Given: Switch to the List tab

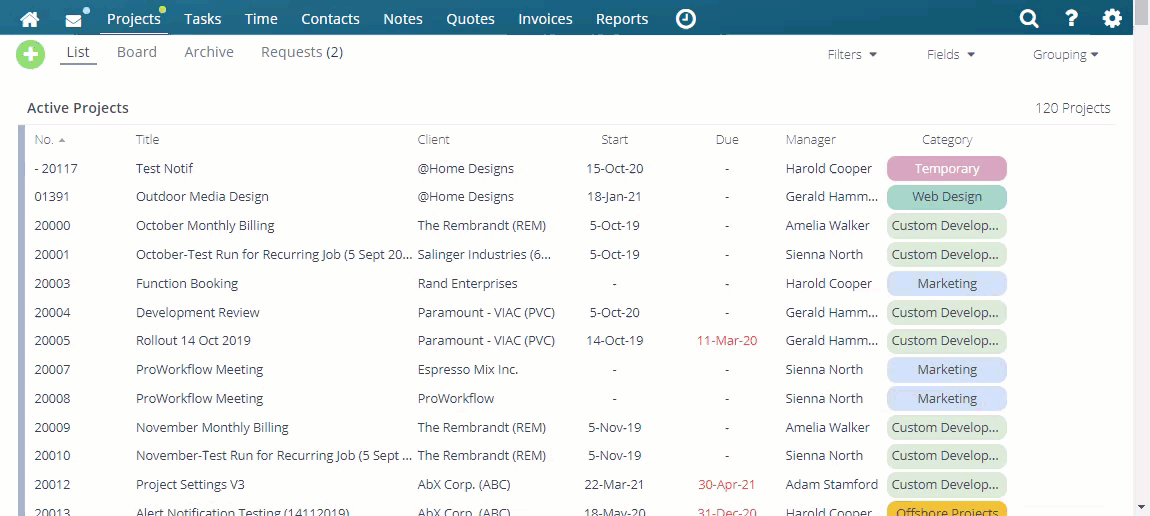Looking at the screenshot, I should click(x=78, y=52).
